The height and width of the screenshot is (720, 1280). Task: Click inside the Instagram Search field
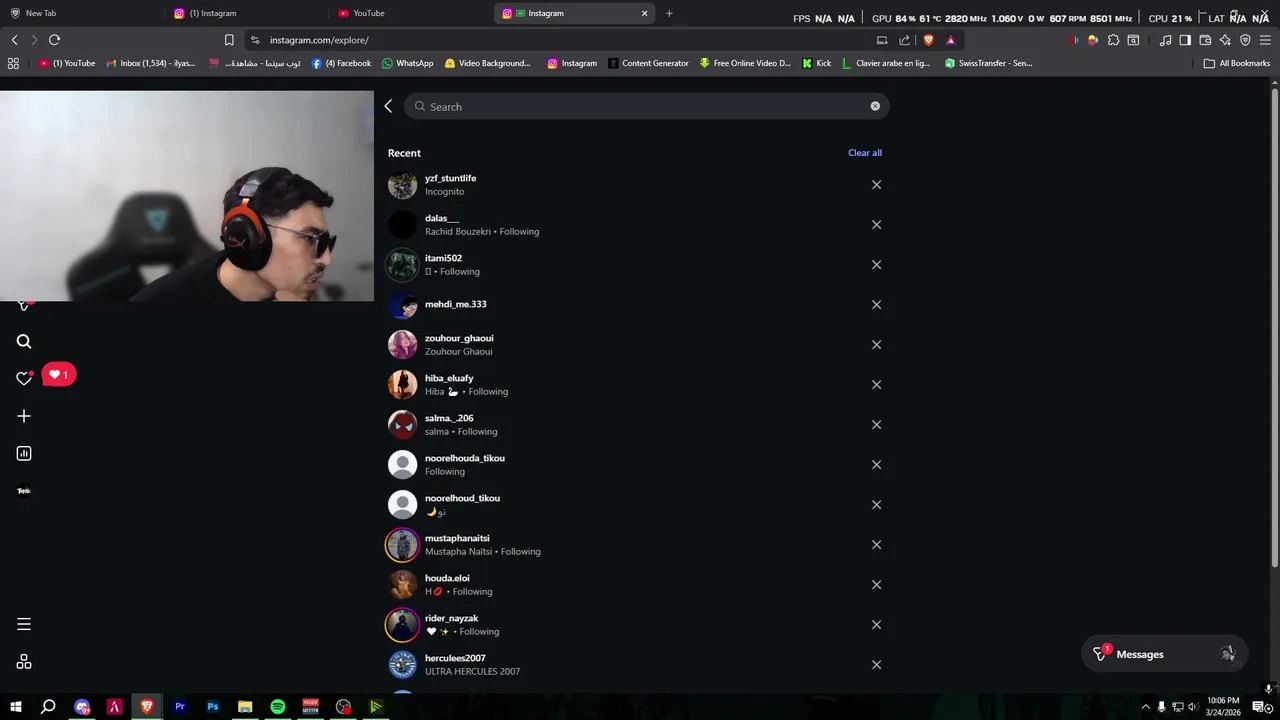click(x=647, y=106)
